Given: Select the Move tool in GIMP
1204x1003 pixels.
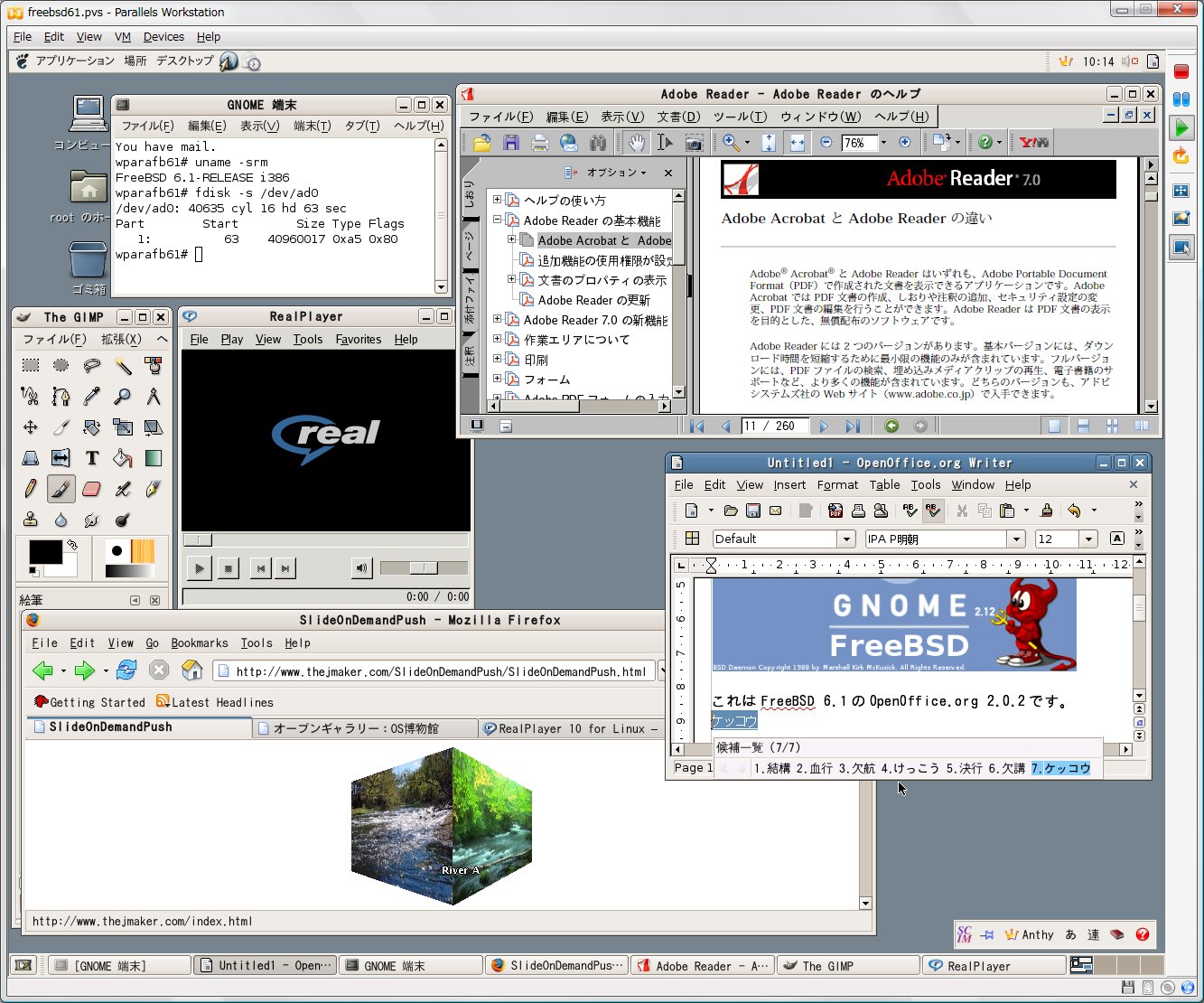Looking at the screenshot, I should click(31, 427).
